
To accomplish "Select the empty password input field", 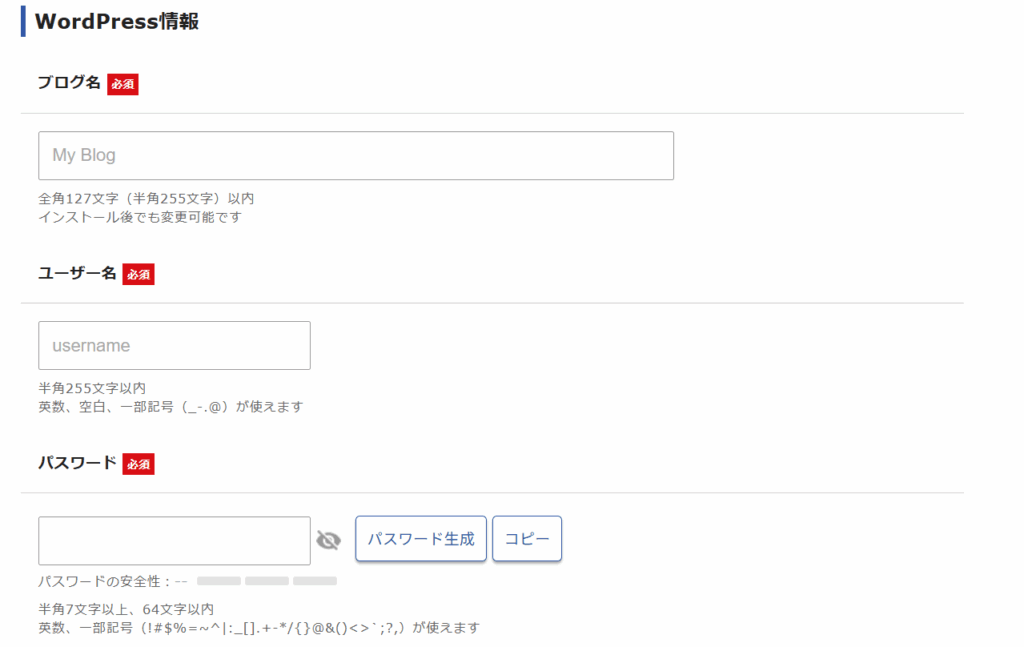I will point(174,541).
